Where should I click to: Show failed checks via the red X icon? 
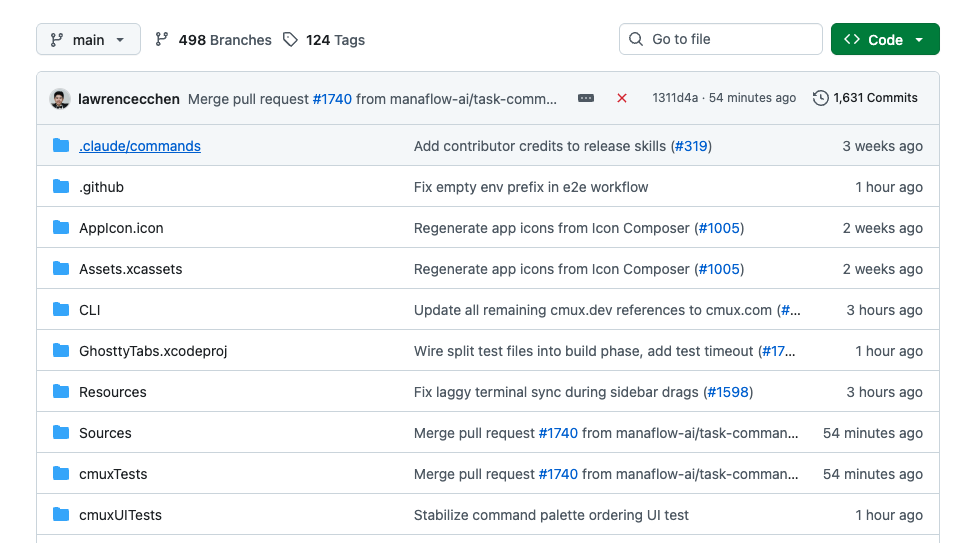pos(622,98)
